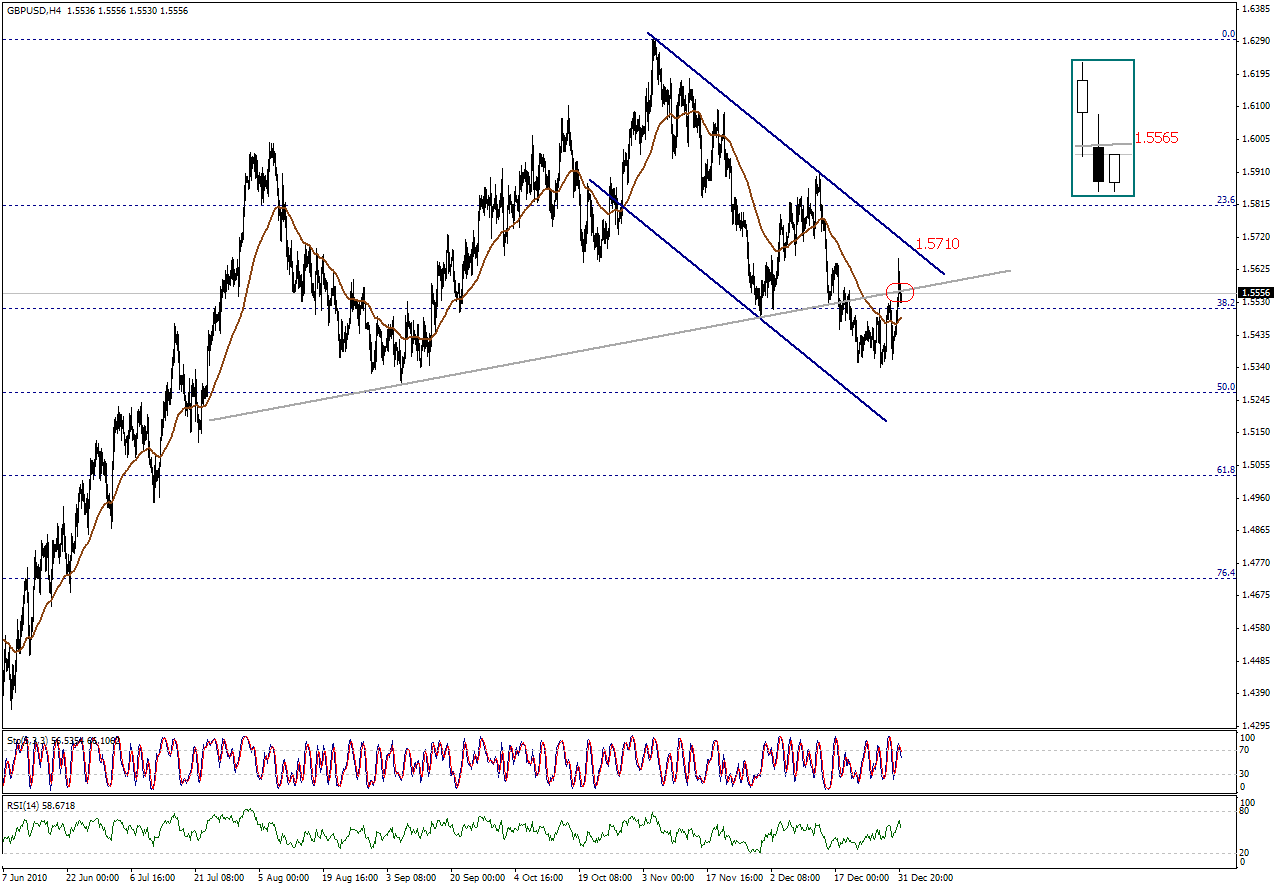The width and height of the screenshot is (1274, 885).
Task: Click the 0.0 Fibonacci level label
Action: pos(1228,34)
